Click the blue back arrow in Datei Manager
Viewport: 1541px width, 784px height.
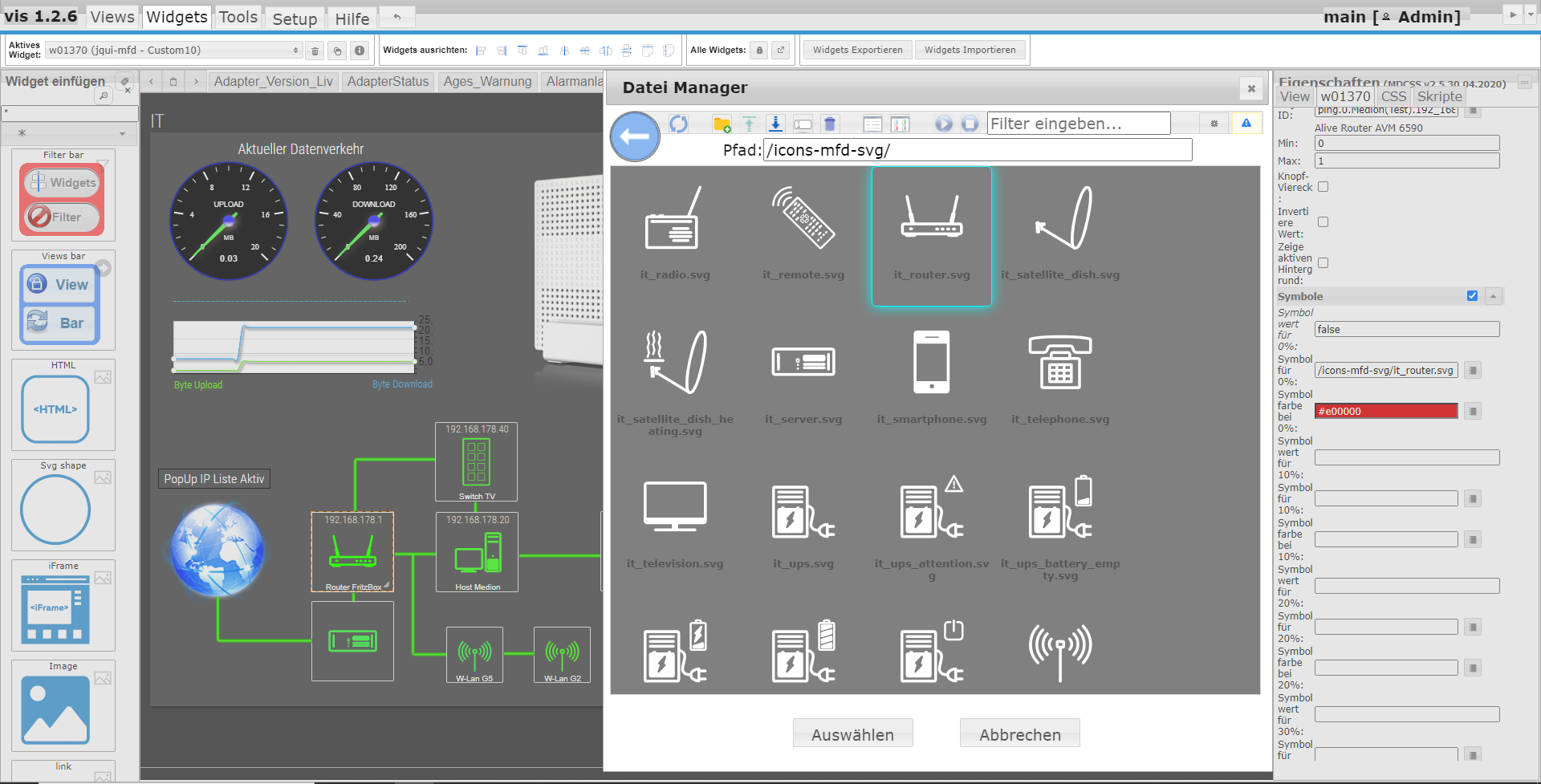[x=634, y=136]
